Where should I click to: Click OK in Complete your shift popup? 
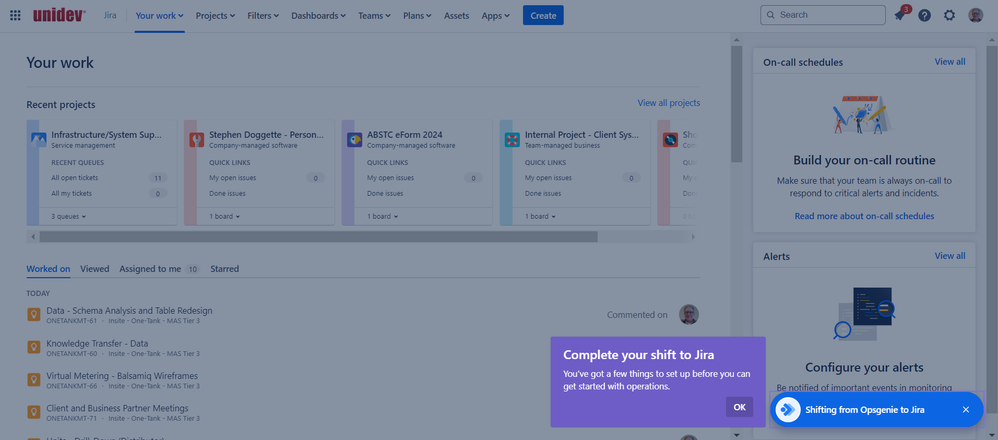[x=740, y=407]
